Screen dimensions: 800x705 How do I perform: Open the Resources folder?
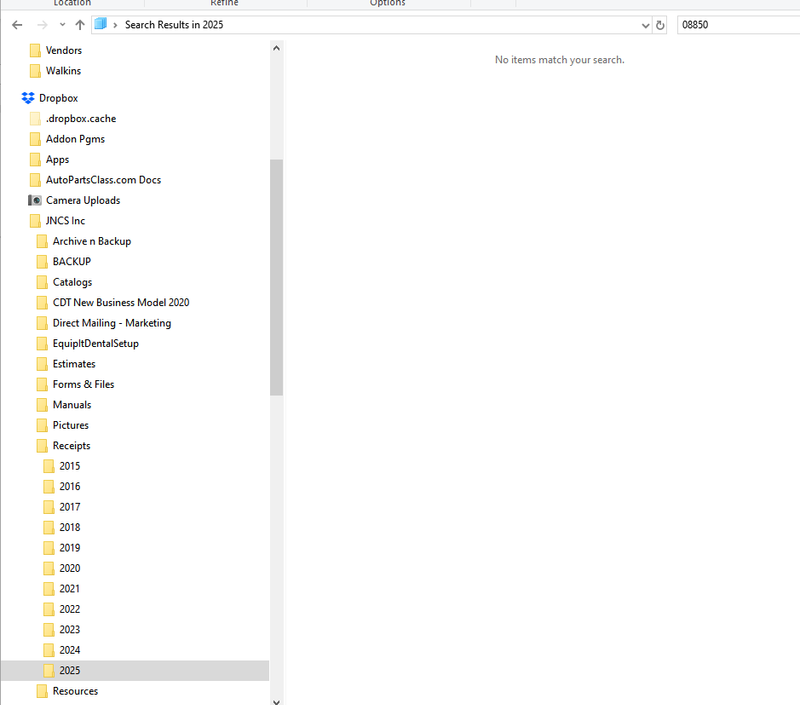coord(75,691)
